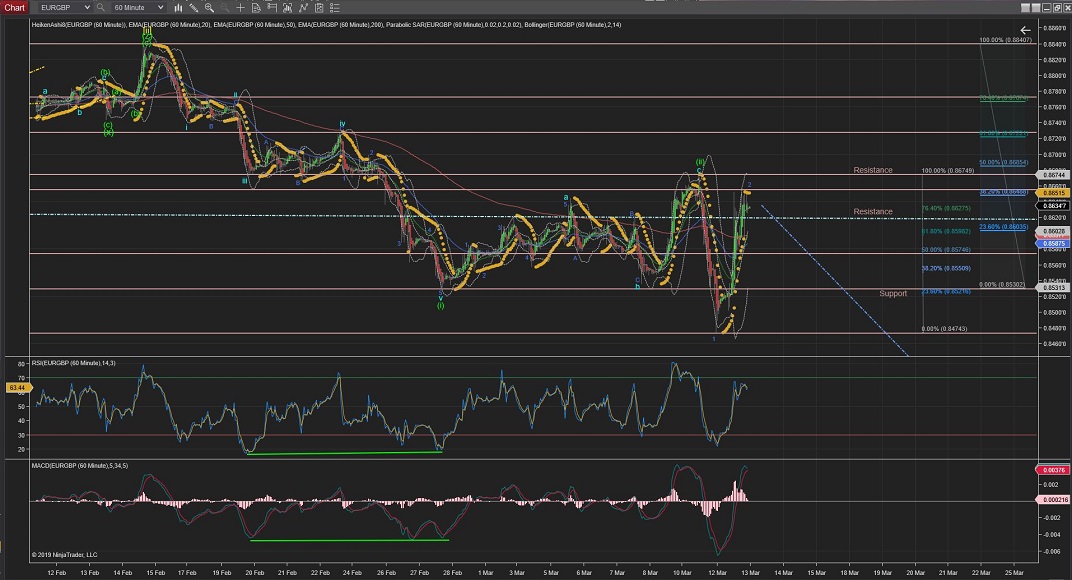Select the 0.85313 gray price marker
This screenshot has height=580, width=1072.
1054,288
